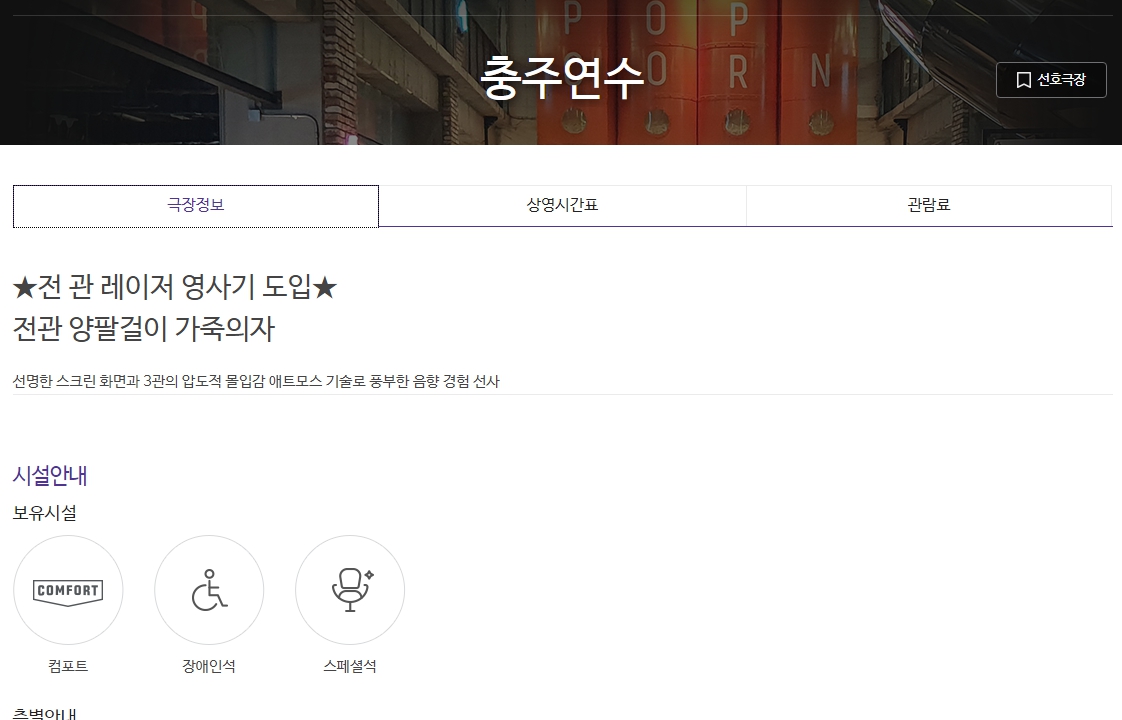Screen dimensions: 1122x720
Task: Switch to the 관람료 tab
Action: click(929, 206)
